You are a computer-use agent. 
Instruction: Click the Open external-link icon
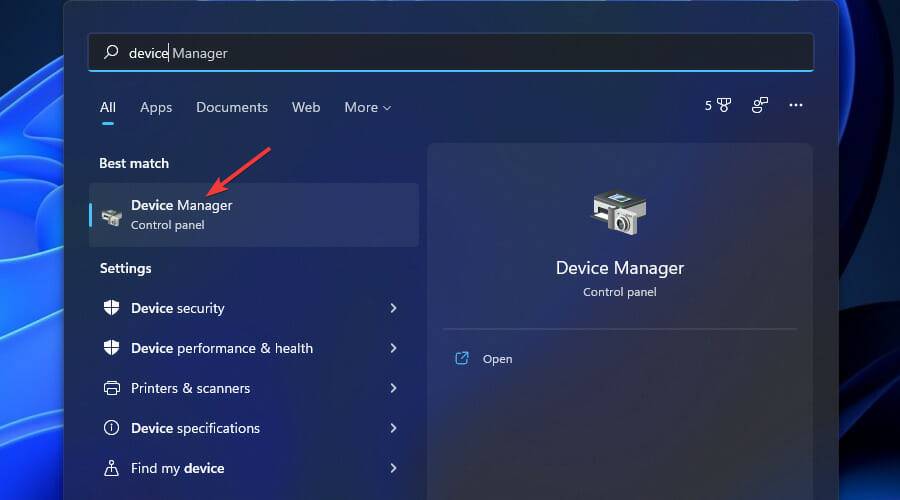click(x=462, y=358)
